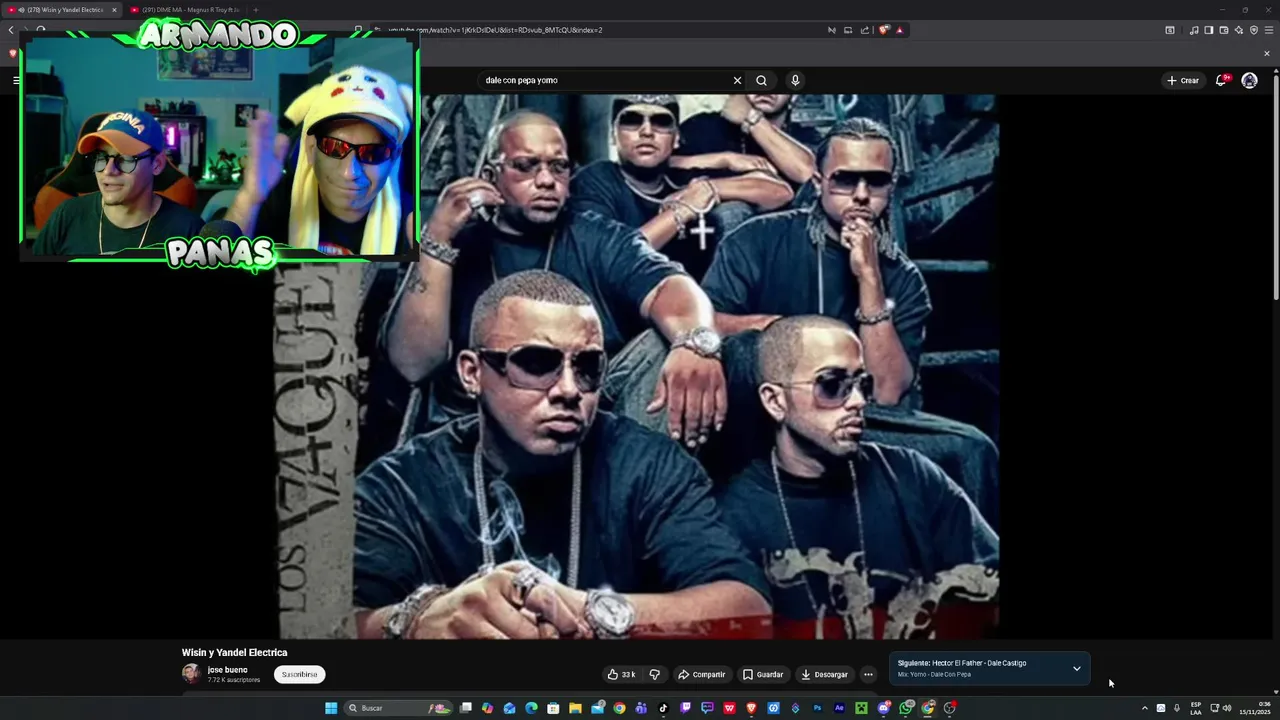This screenshot has width=1280, height=720.
Task: Click the Guardar save button
Action: pos(762,674)
